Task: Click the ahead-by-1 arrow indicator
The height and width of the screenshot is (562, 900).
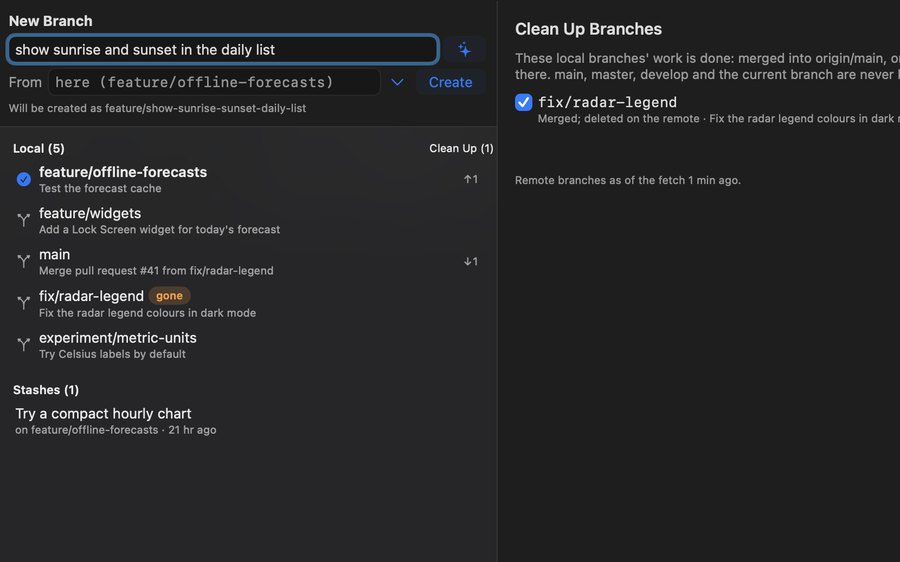Action: pos(471,179)
